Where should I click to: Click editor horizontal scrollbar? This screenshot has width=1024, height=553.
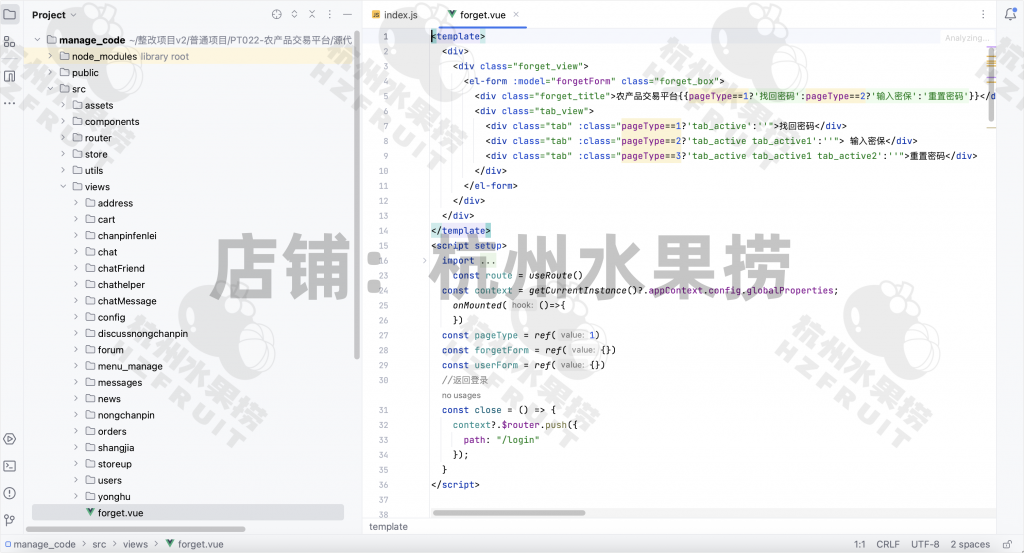click(x=509, y=513)
